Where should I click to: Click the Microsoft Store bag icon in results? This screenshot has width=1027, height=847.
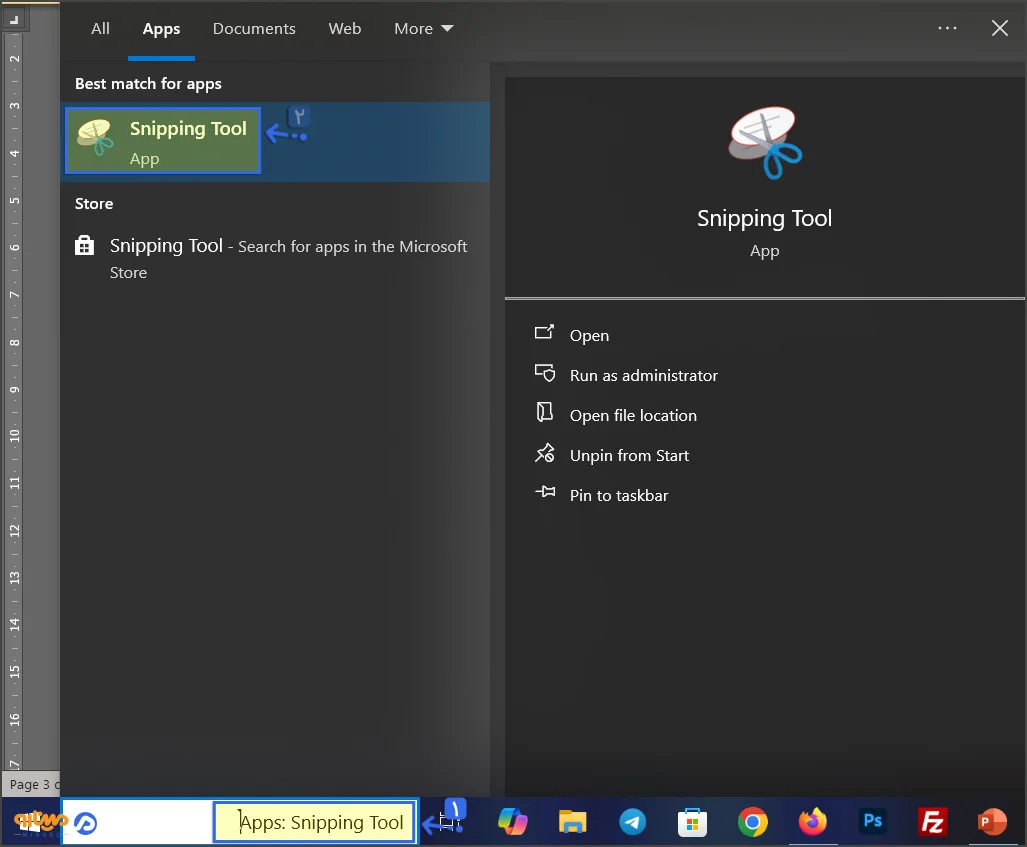coord(84,246)
